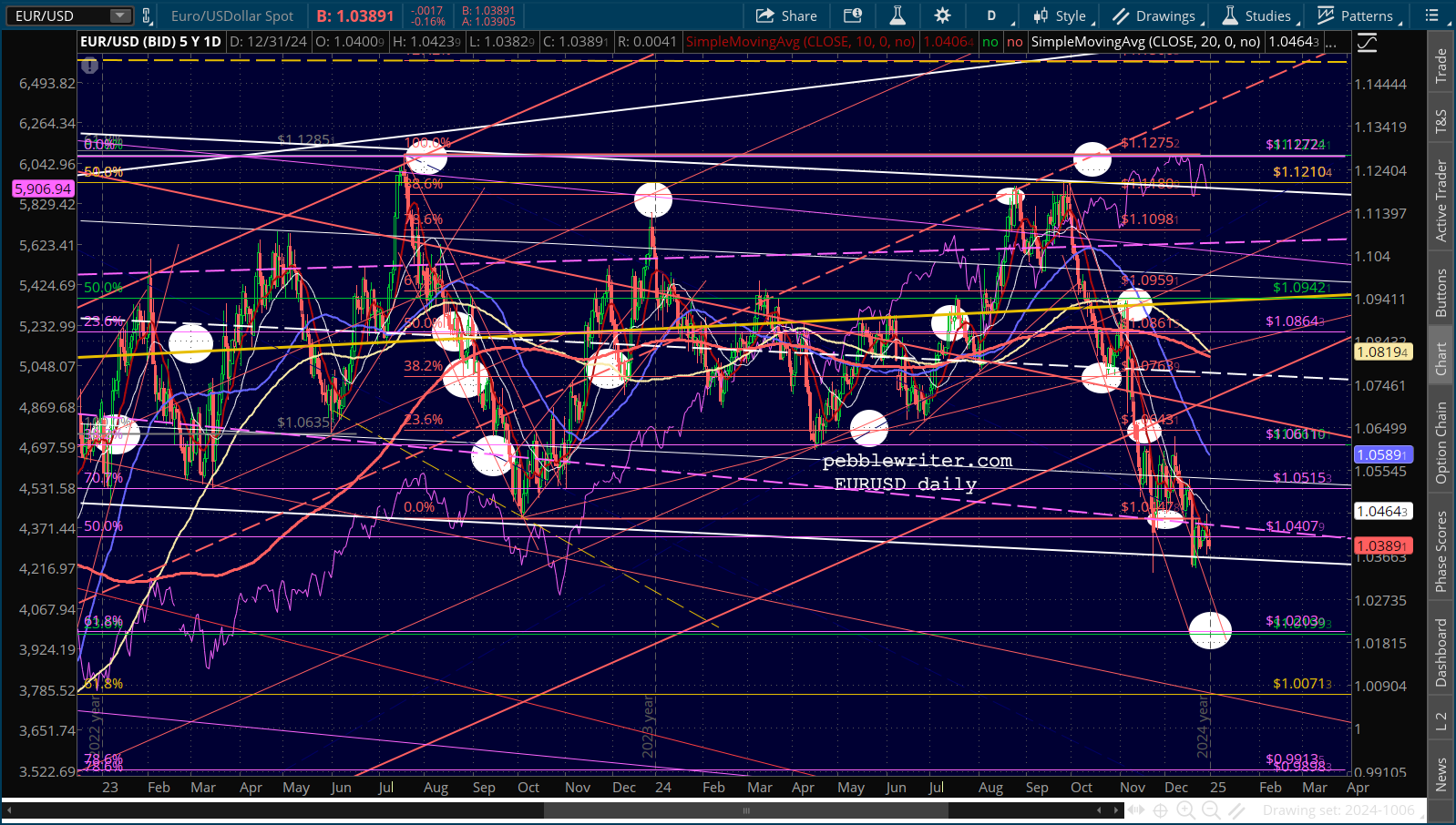The height and width of the screenshot is (825, 1456).
Task: Activate the crosshair pan tool icon
Action: (1160, 810)
